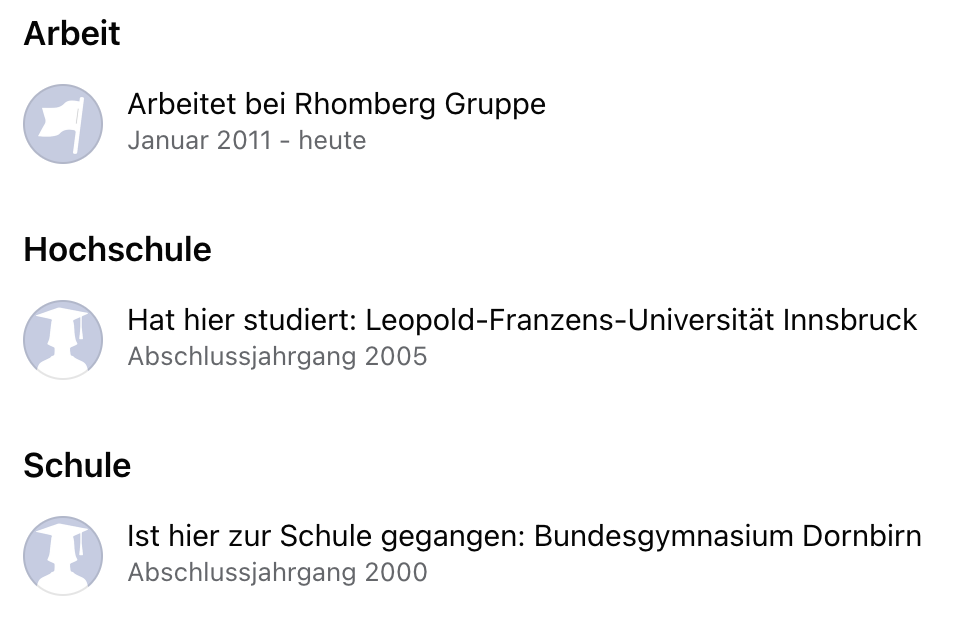Click the flag icon beside Rhomberg Gruppe
Image resolution: width=978 pixels, height=638 pixels.
tap(63, 124)
